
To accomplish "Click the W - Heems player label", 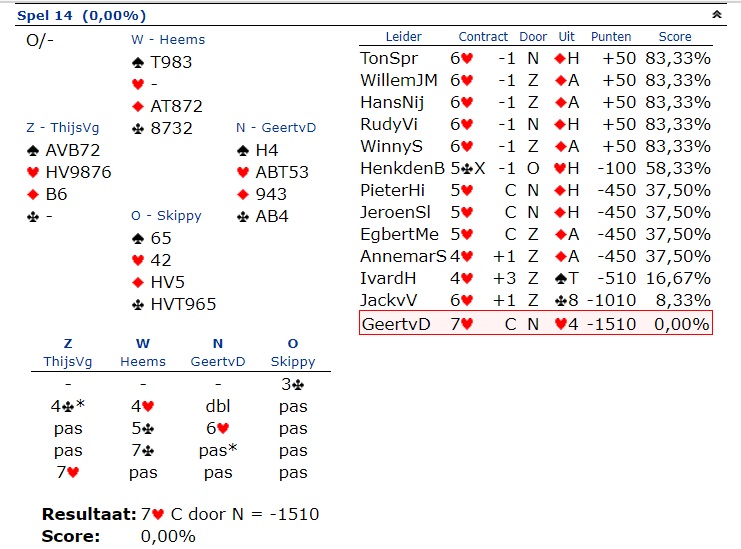I will point(168,40).
